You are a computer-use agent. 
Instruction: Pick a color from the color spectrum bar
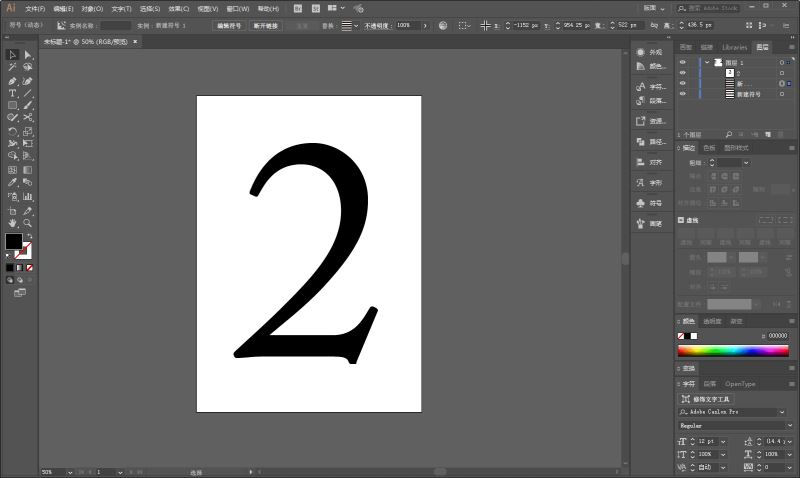[733, 350]
